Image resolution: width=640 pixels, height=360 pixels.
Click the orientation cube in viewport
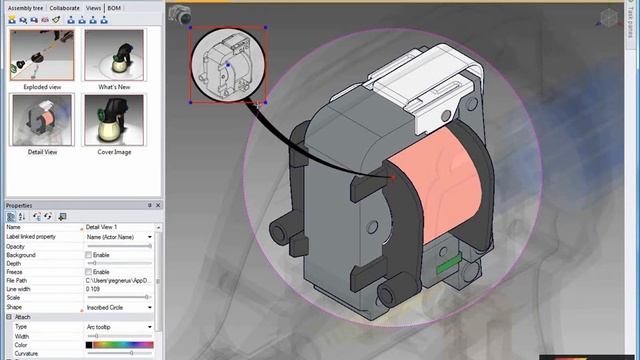[x=608, y=18]
